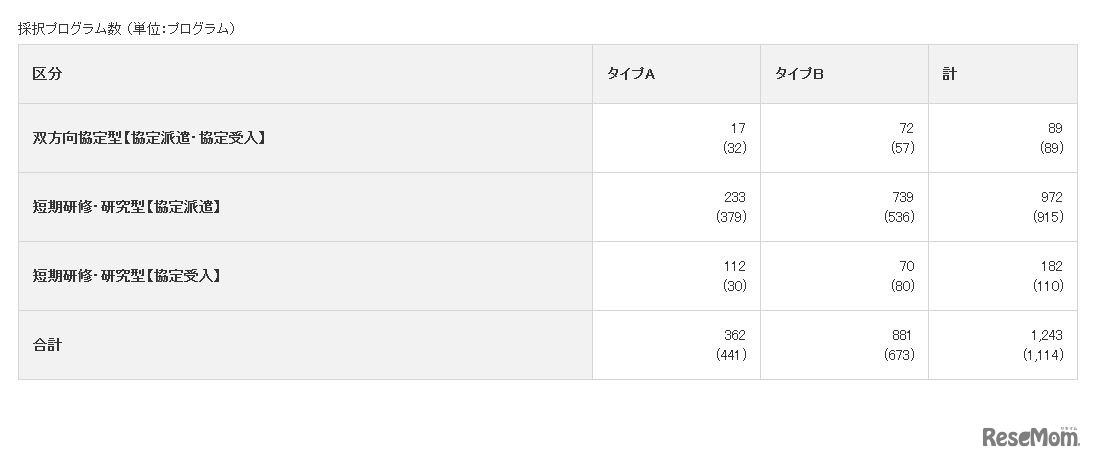
Task: Click the タイプB cell showing 72 (57)
Action: point(905,138)
